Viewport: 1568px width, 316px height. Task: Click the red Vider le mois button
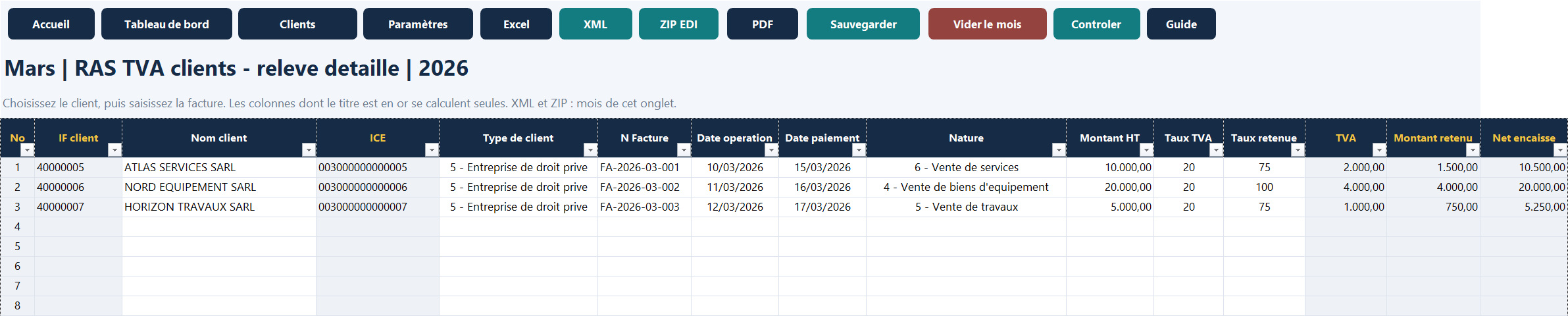(988, 24)
